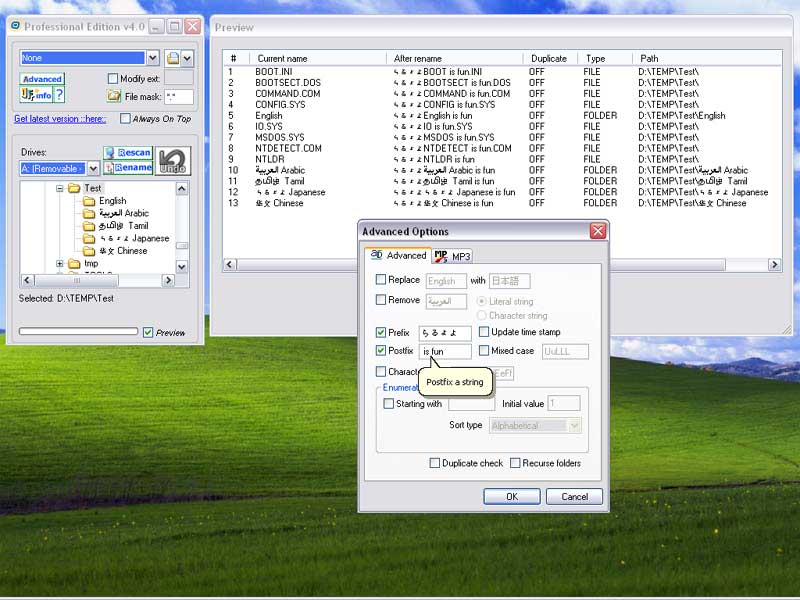Click the Undo button
The height and width of the screenshot is (600, 800).
[173, 160]
